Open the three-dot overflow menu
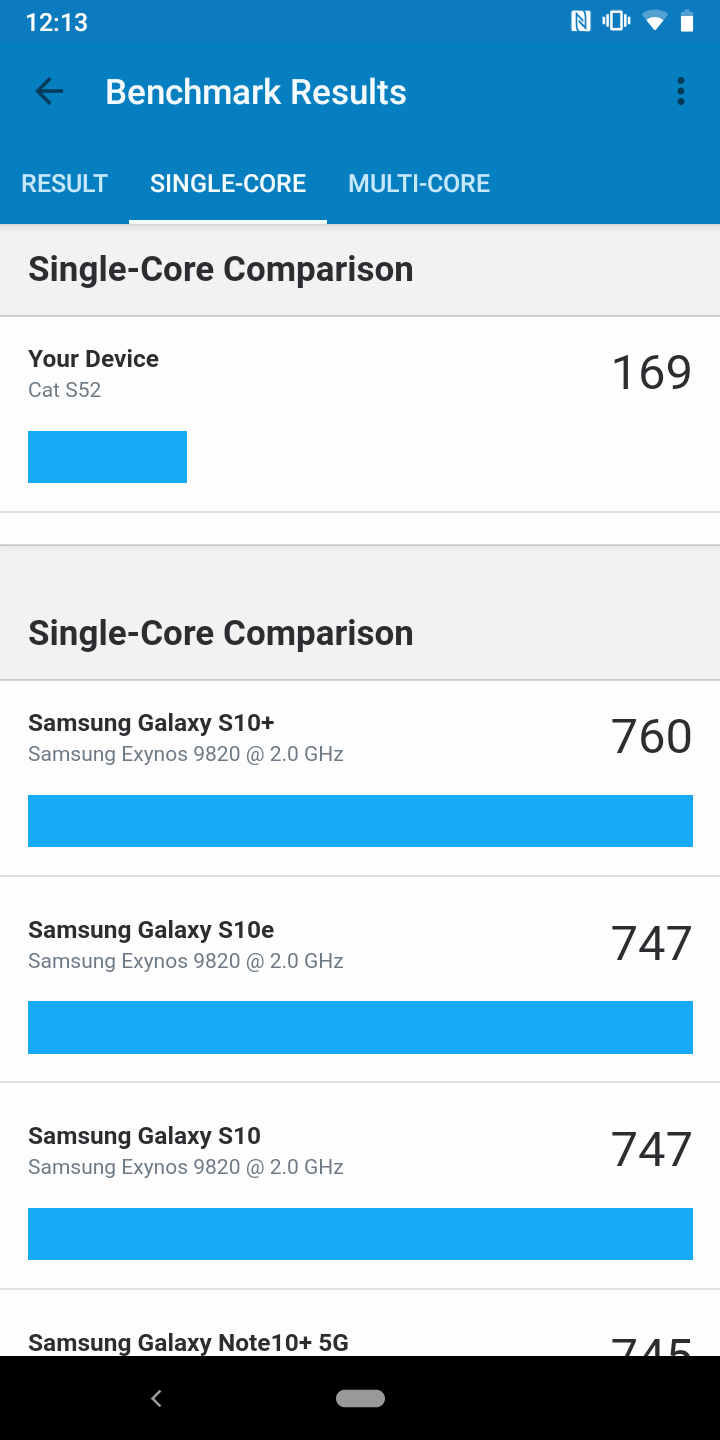 (681, 92)
